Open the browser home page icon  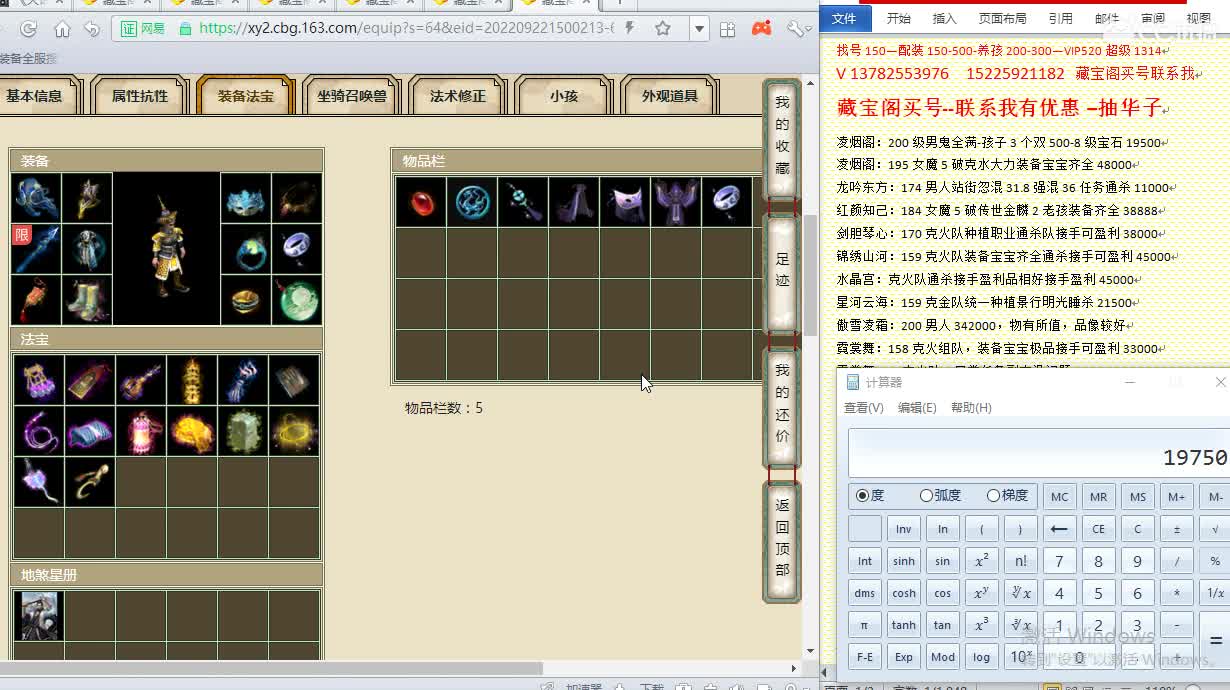click(62, 29)
